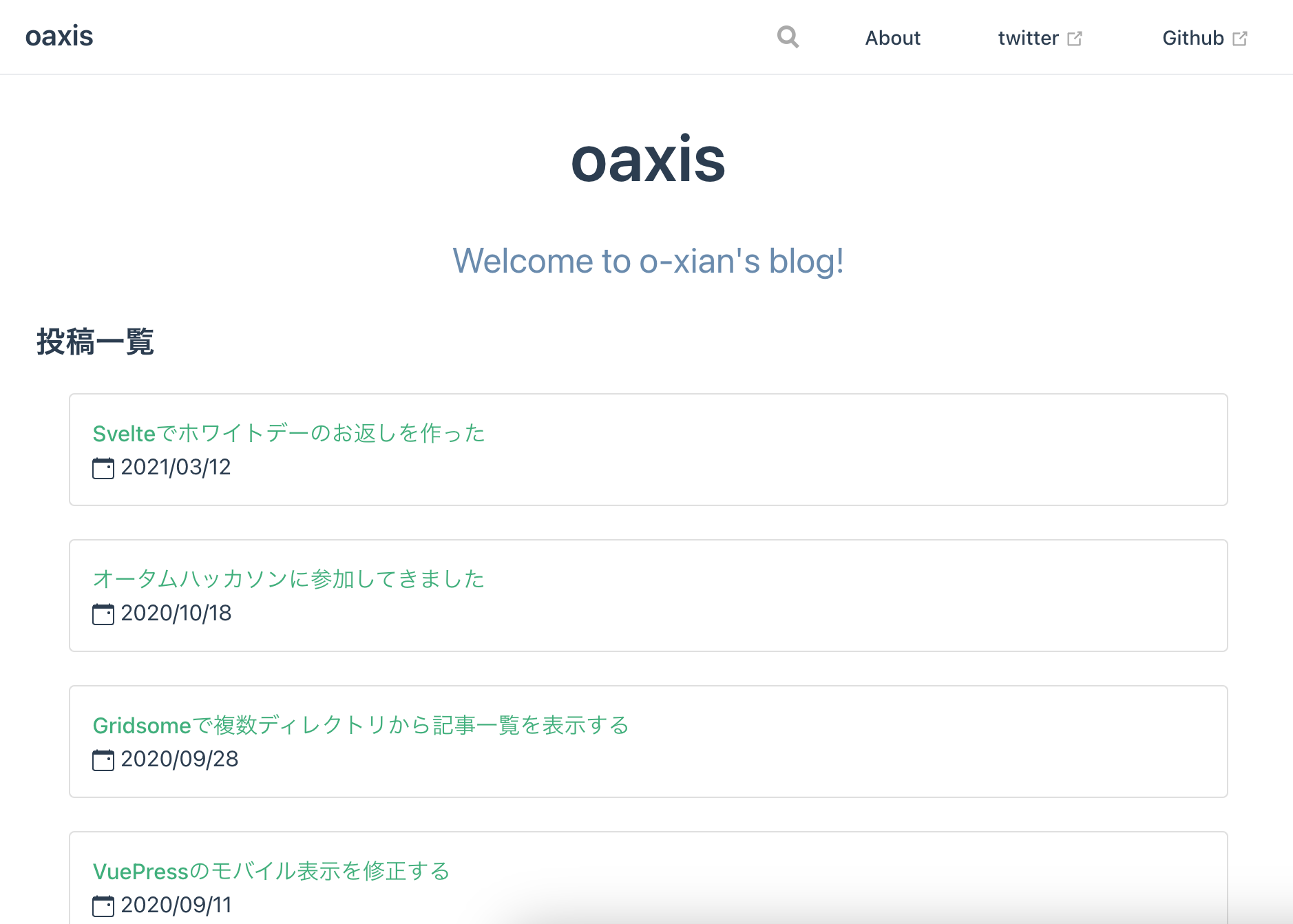Click the date text 2020/09/28
1293x924 pixels.
point(180,759)
